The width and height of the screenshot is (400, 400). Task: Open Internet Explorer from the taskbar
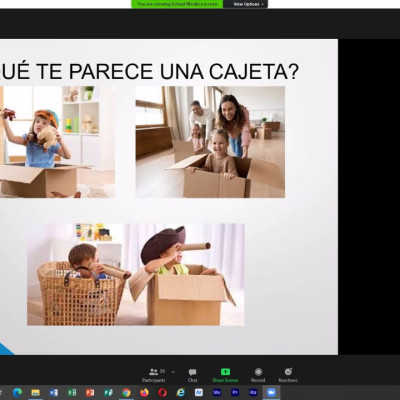click(x=181, y=392)
